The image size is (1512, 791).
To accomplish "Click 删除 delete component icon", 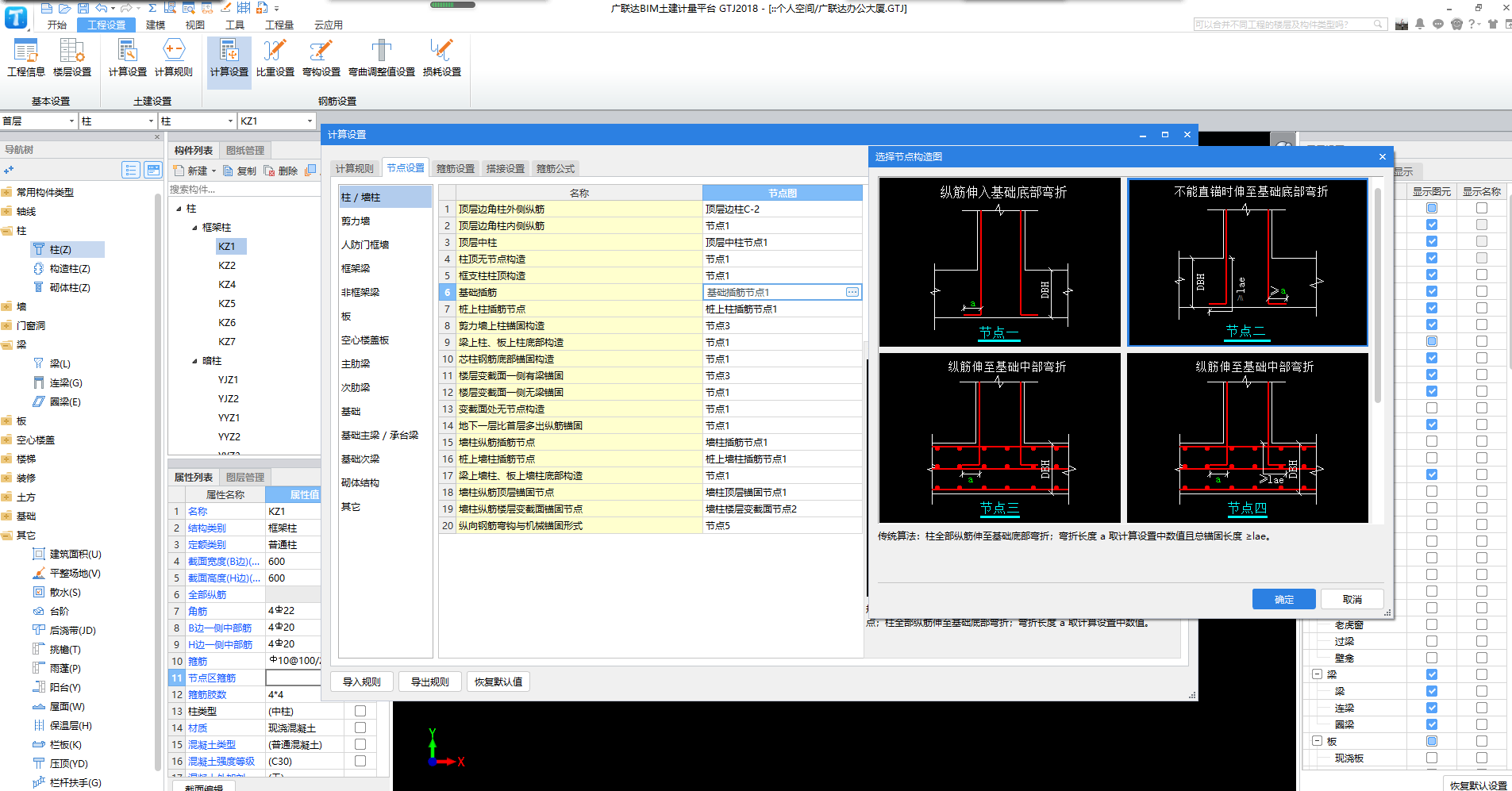I will [x=270, y=171].
